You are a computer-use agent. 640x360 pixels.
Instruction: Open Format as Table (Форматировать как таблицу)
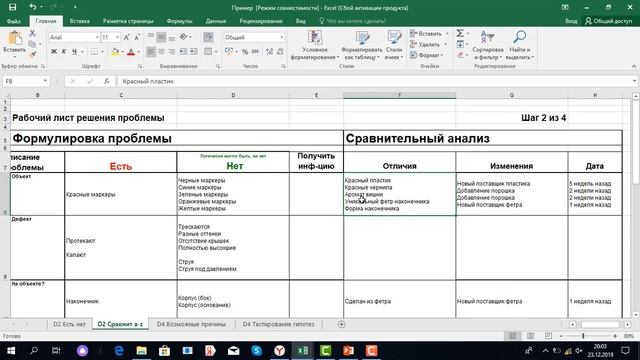point(361,45)
